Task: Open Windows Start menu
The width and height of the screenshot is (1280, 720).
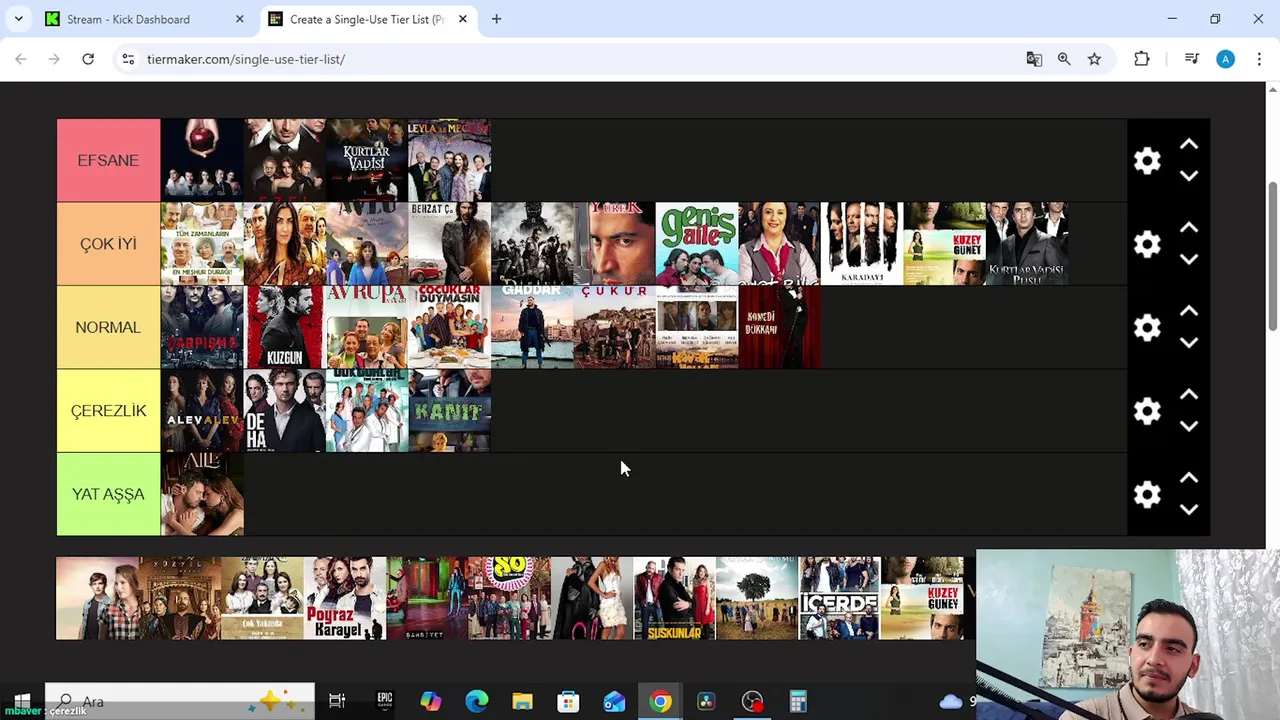Action: click(x=22, y=702)
